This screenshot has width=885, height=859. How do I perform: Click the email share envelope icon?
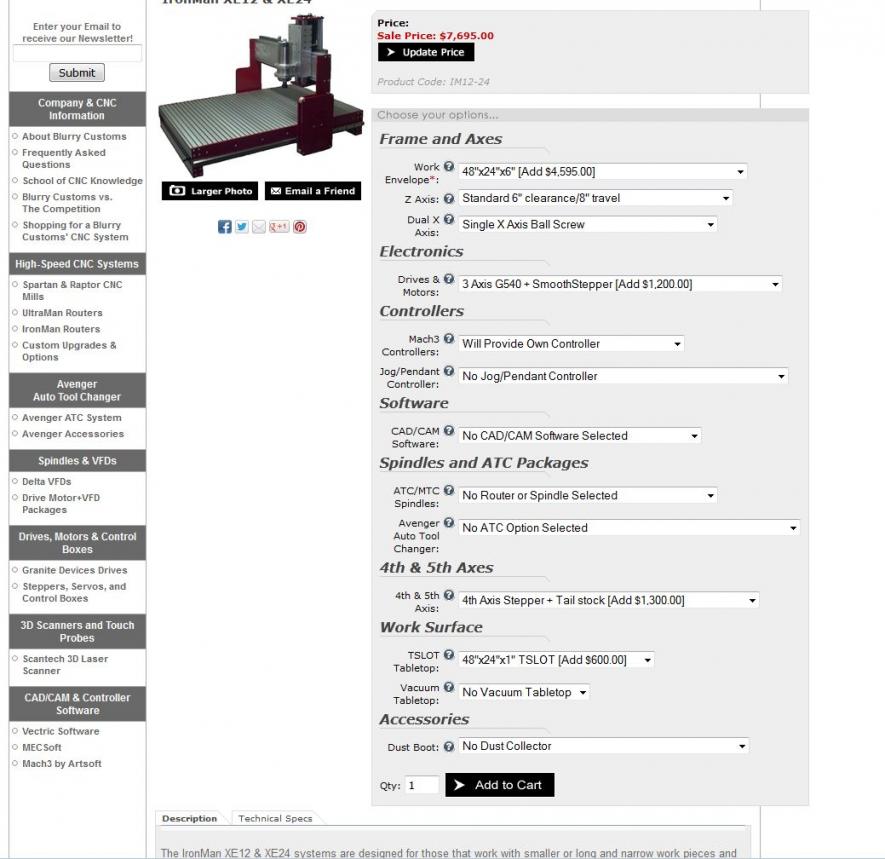(258, 227)
